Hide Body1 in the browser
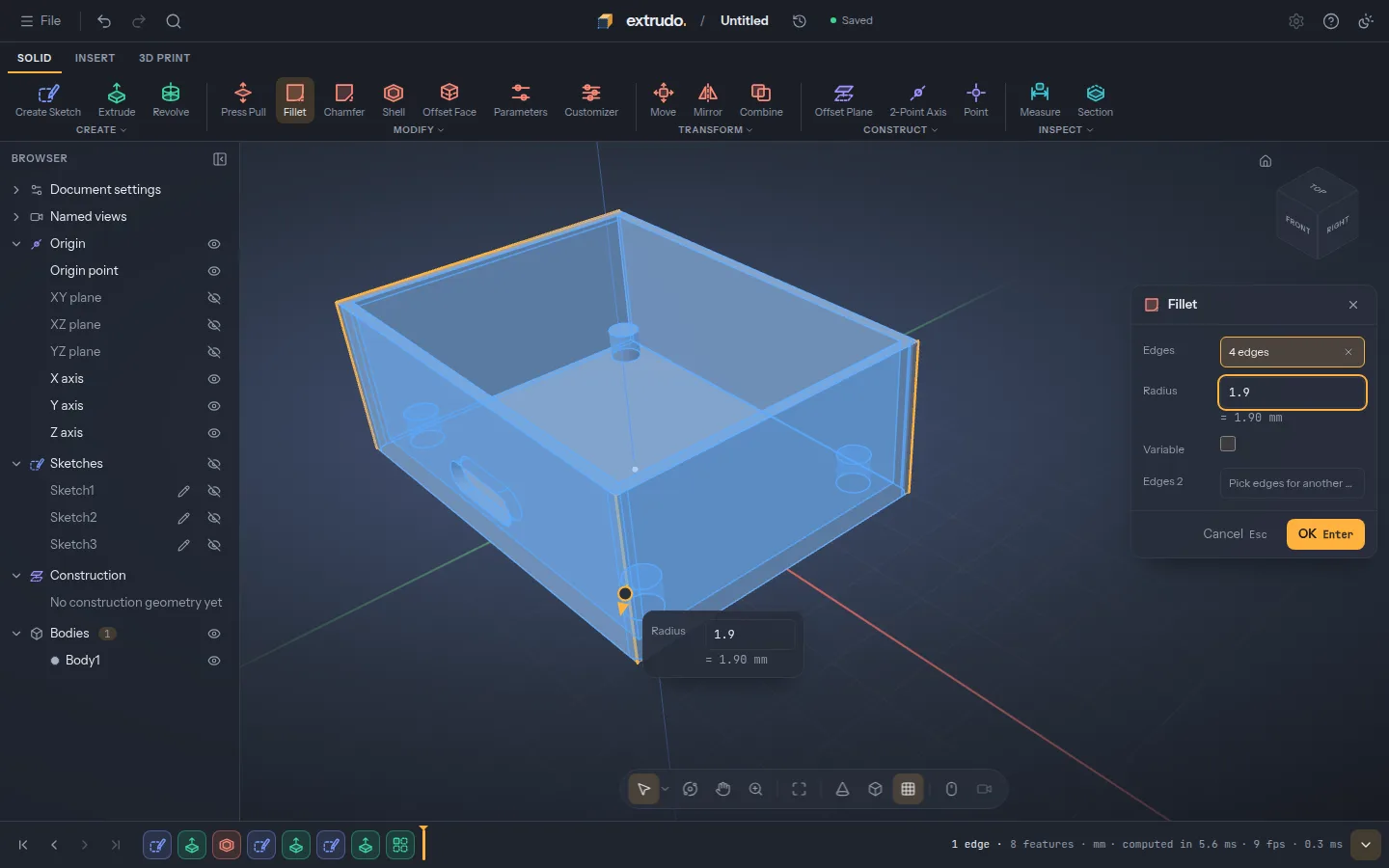 pos(214,661)
